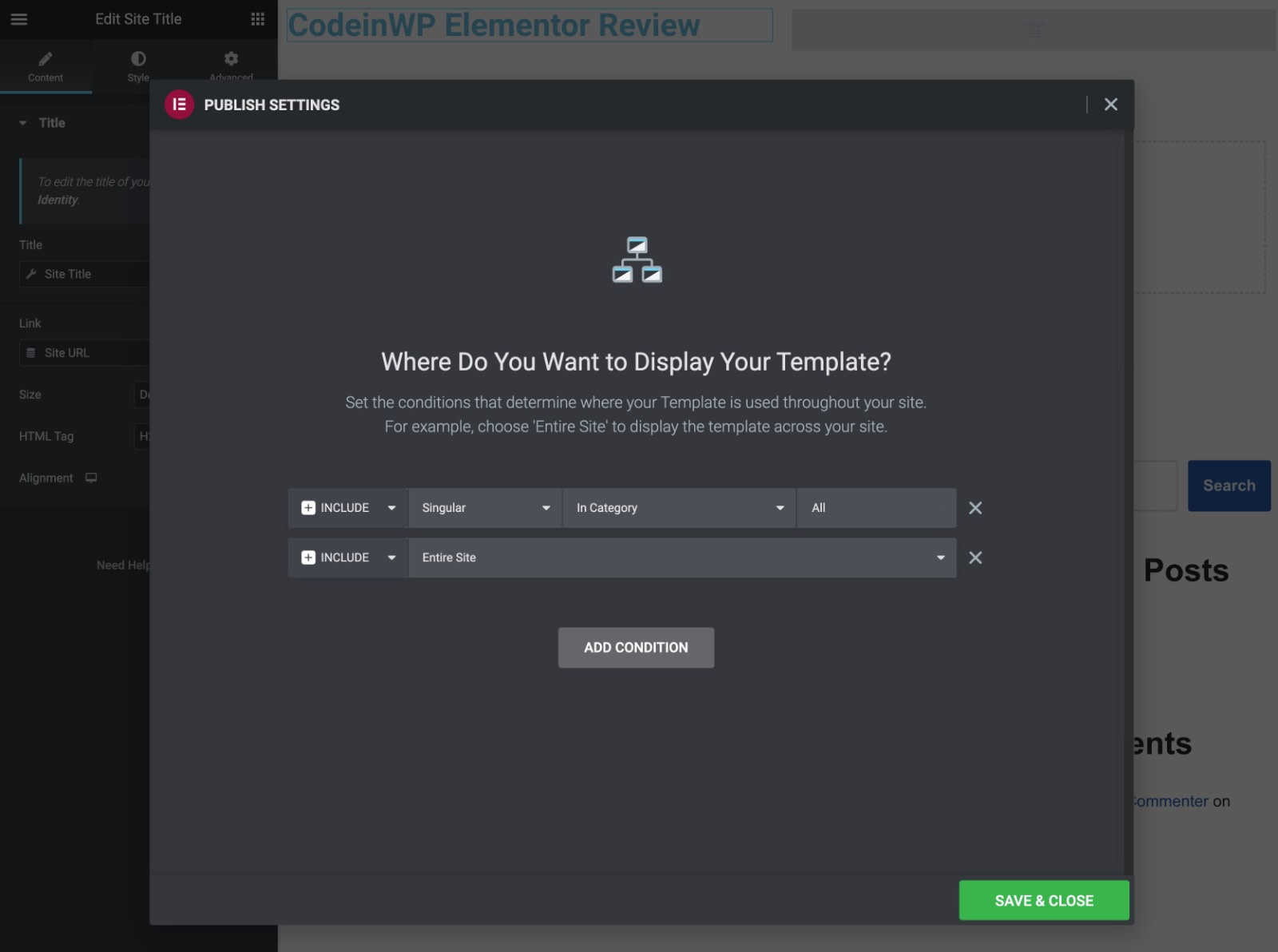Image resolution: width=1278 pixels, height=952 pixels.
Task: Click the ADD CONDITION button
Action: [636, 647]
